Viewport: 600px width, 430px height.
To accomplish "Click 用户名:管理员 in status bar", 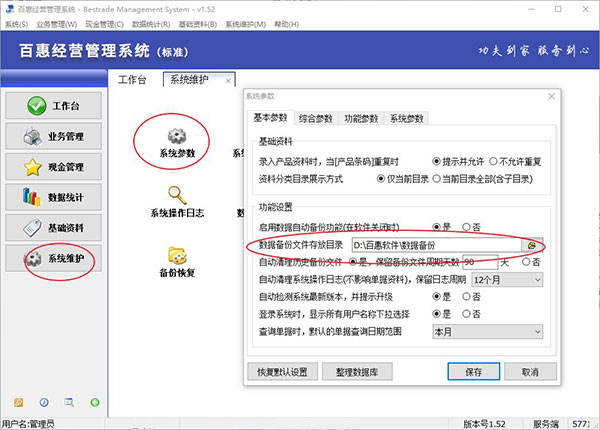I will pos(28,424).
